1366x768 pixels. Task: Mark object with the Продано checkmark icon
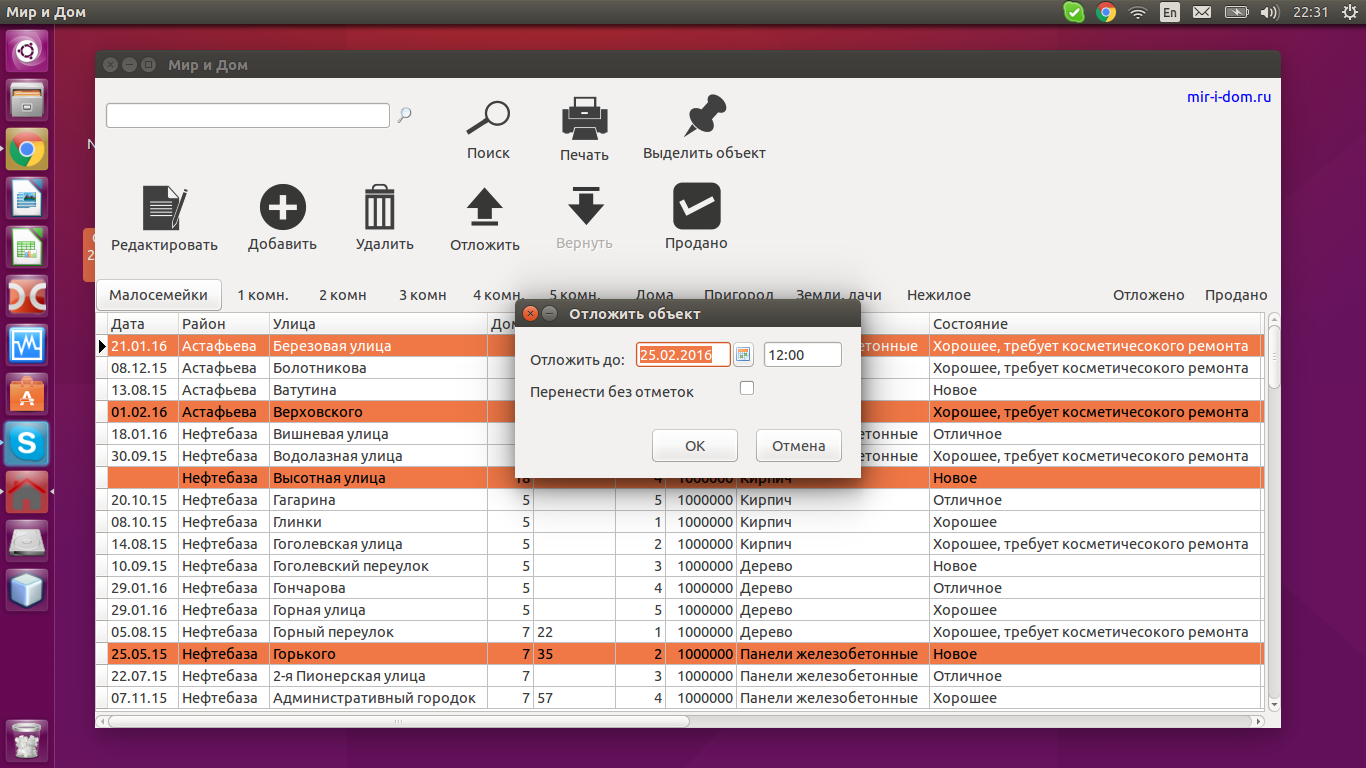coord(696,206)
